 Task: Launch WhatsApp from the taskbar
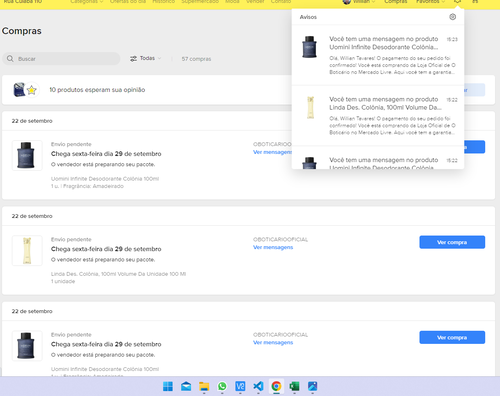[222, 386]
